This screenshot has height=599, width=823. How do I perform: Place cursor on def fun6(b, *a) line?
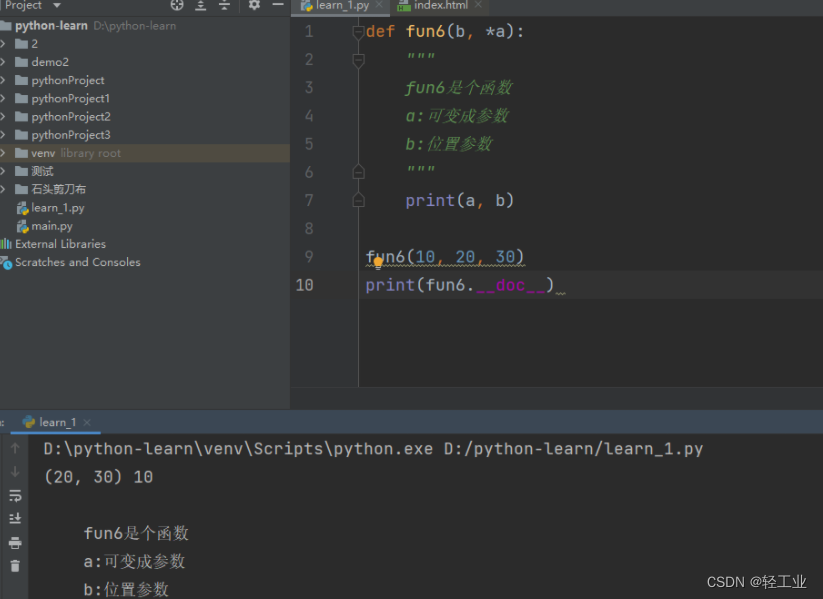pyautogui.click(x=445, y=31)
